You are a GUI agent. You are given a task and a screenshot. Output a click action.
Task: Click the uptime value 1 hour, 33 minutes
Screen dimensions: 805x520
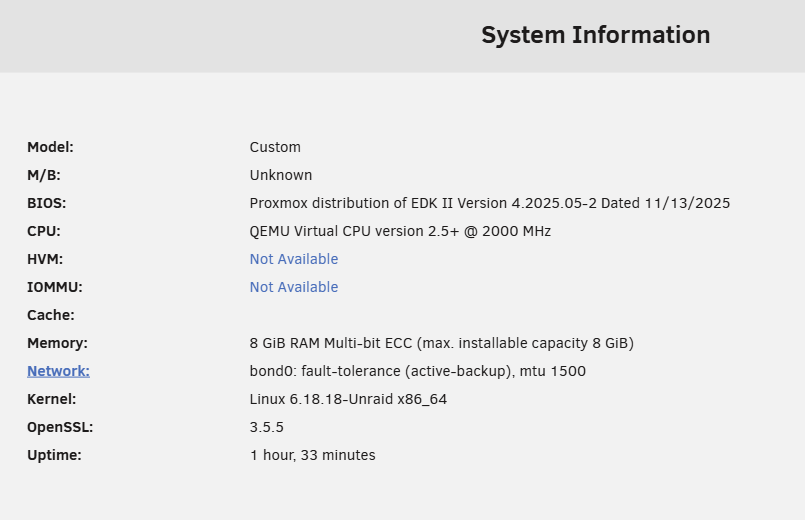click(x=312, y=455)
